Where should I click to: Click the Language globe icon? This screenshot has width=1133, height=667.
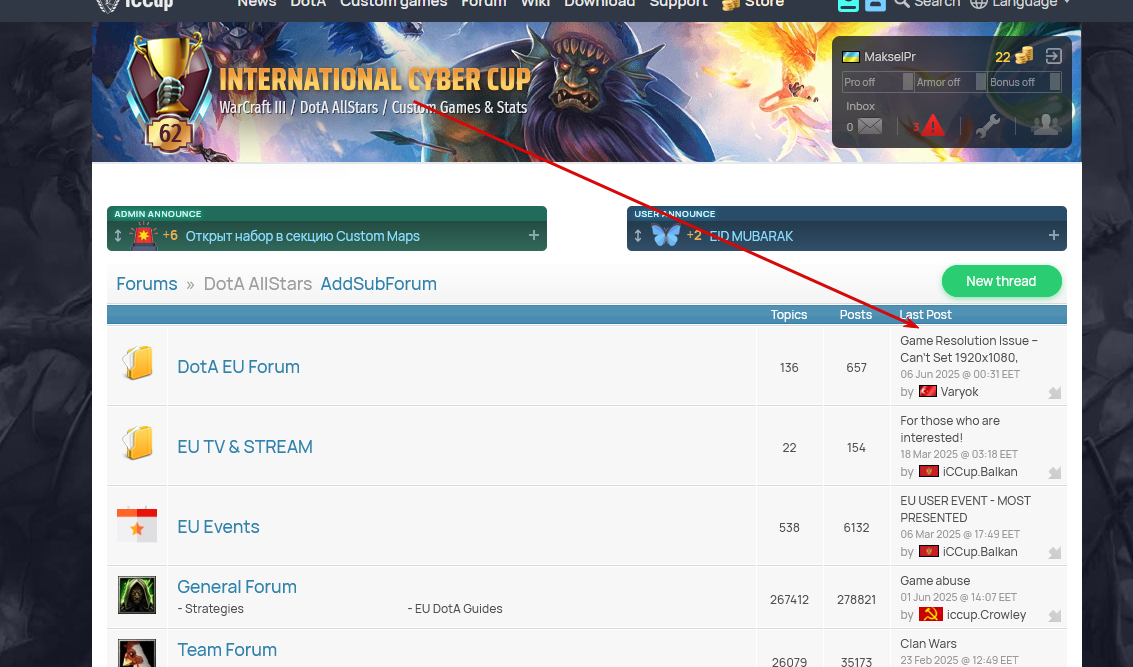coord(978,4)
